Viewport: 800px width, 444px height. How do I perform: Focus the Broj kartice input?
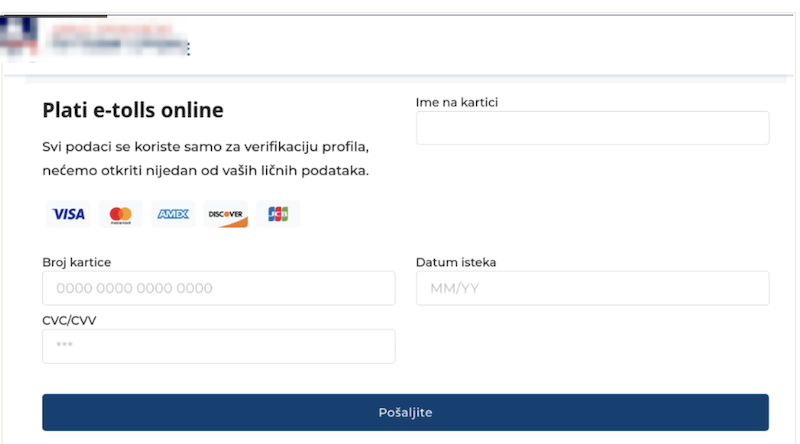219,288
